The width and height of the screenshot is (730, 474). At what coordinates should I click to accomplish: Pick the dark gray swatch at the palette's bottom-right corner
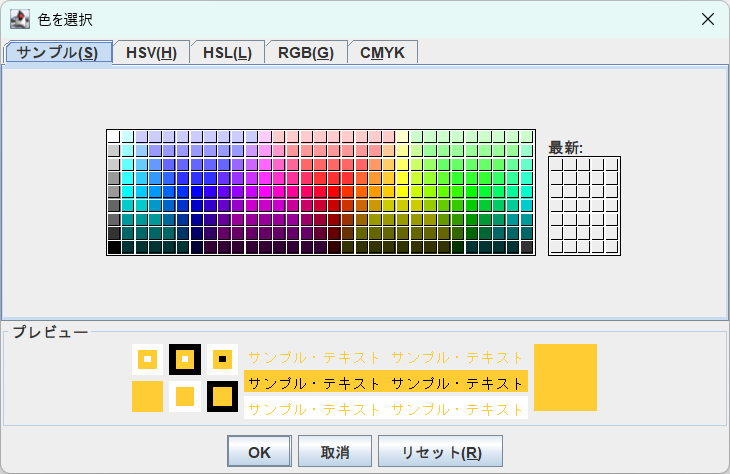pyautogui.click(x=527, y=247)
